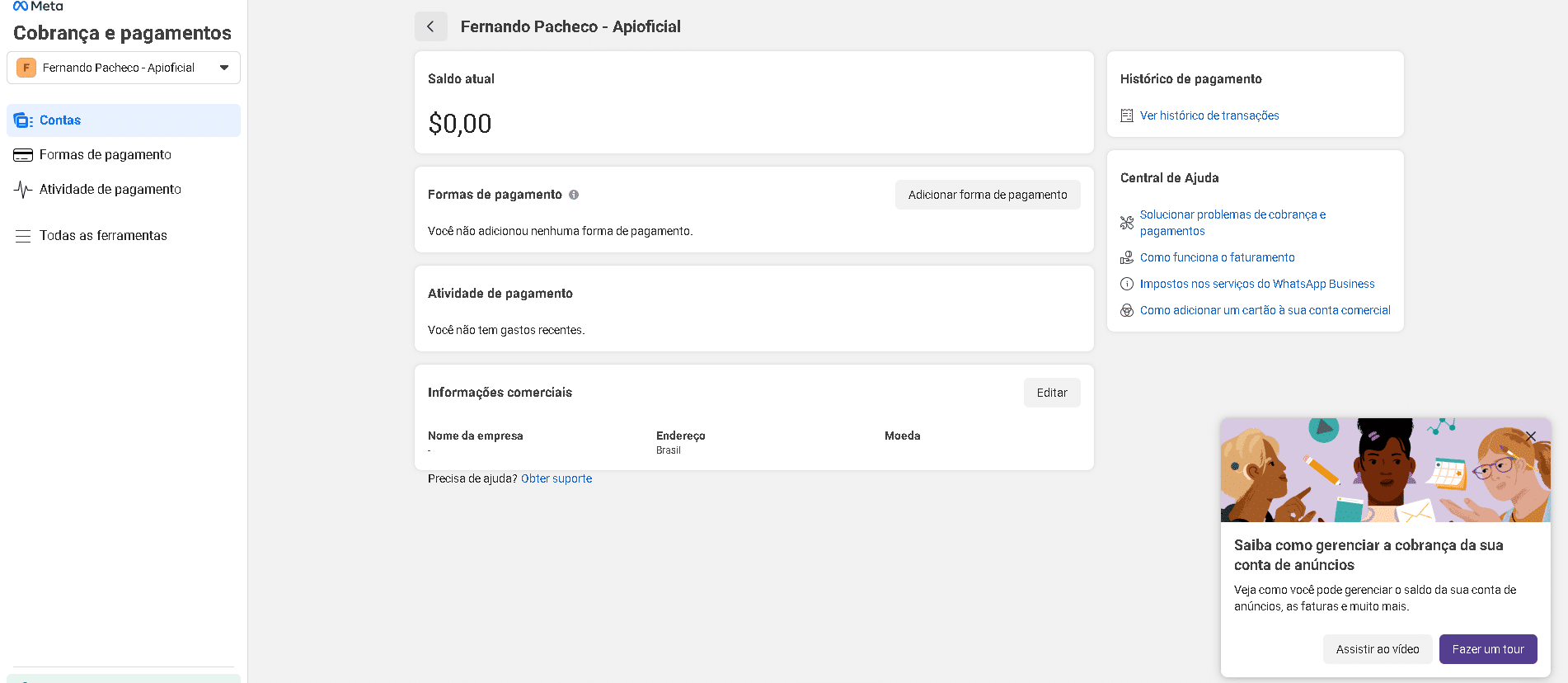Open Como funciona o faturamento link
This screenshot has width=1568, height=683.
click(1217, 257)
